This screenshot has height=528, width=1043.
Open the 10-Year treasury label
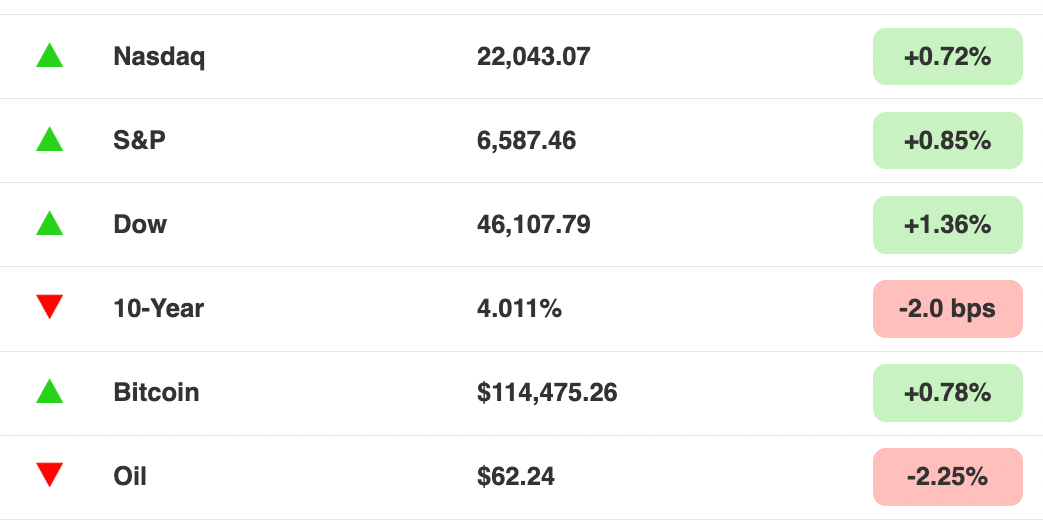(x=158, y=309)
